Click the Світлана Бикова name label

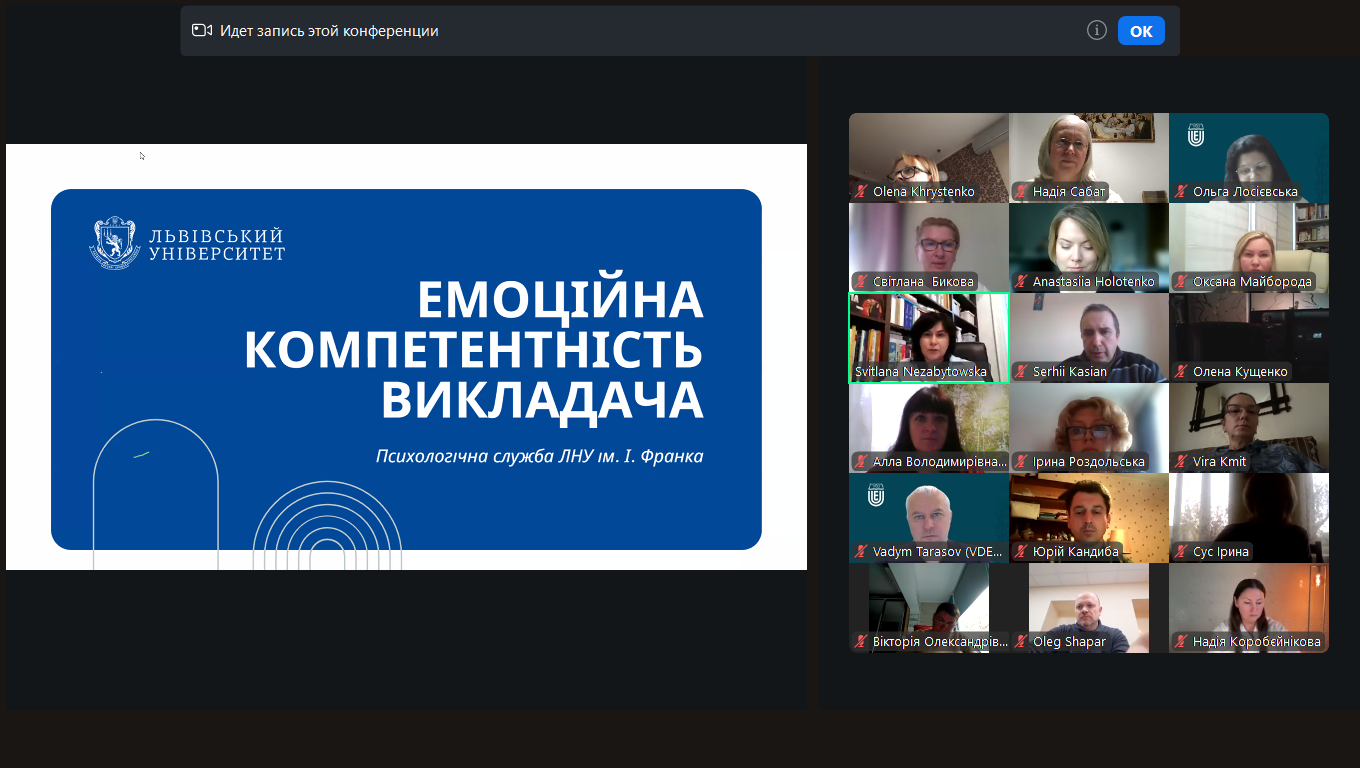(923, 282)
